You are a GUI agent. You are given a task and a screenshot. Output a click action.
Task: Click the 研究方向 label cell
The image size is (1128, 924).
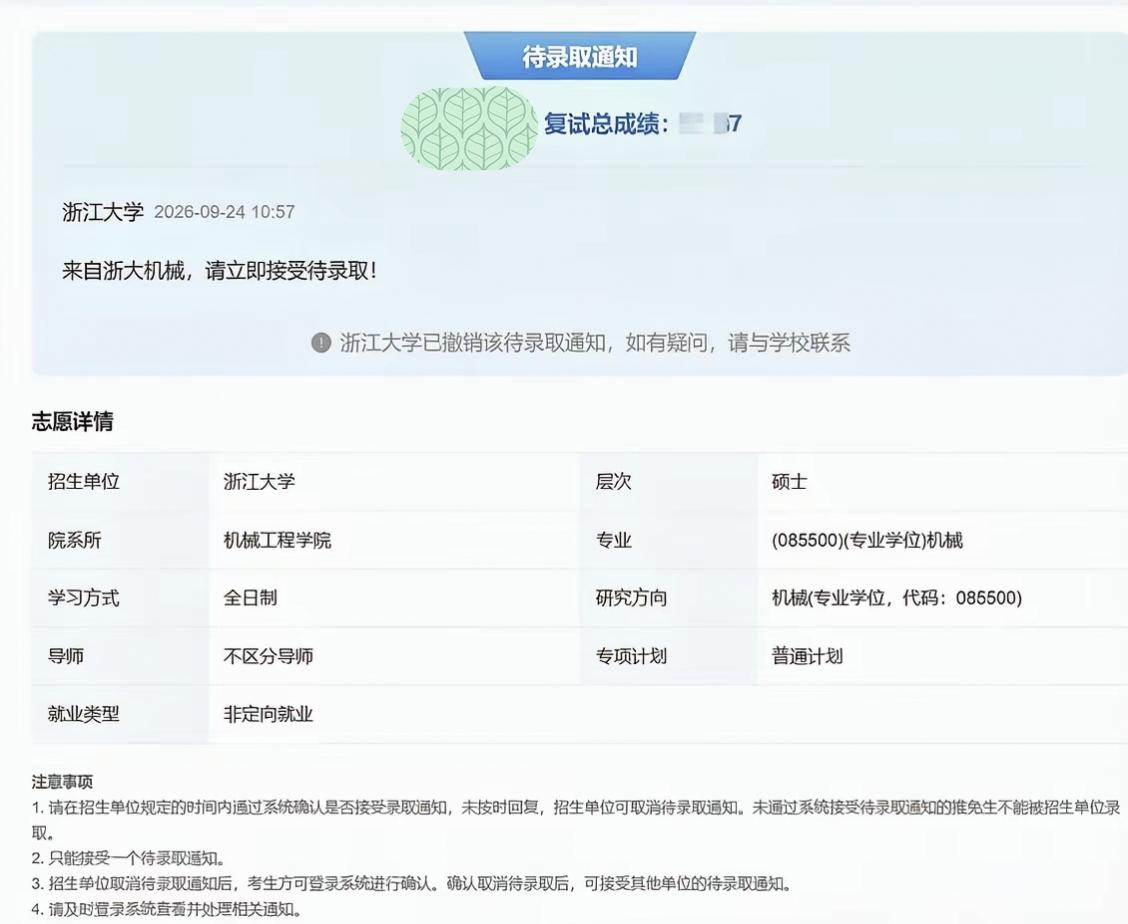[x=668, y=598]
